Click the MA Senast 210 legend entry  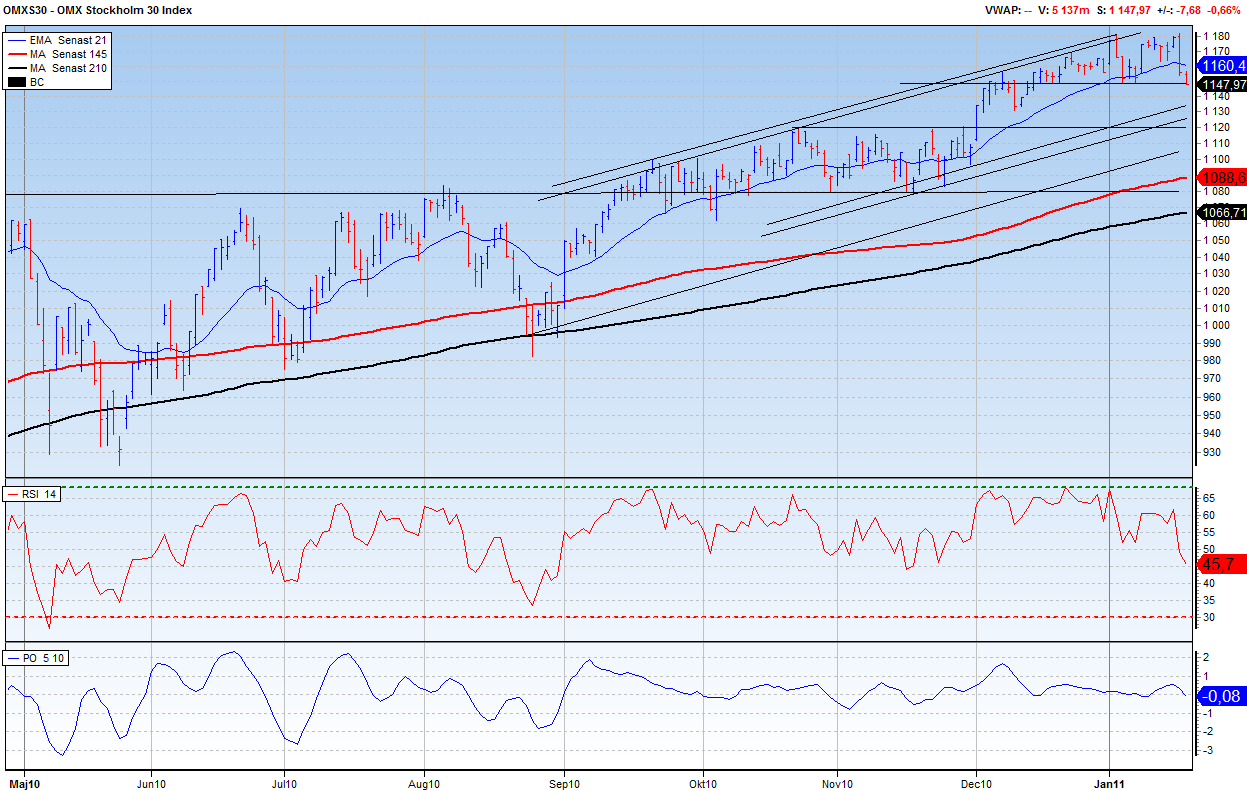(68, 67)
